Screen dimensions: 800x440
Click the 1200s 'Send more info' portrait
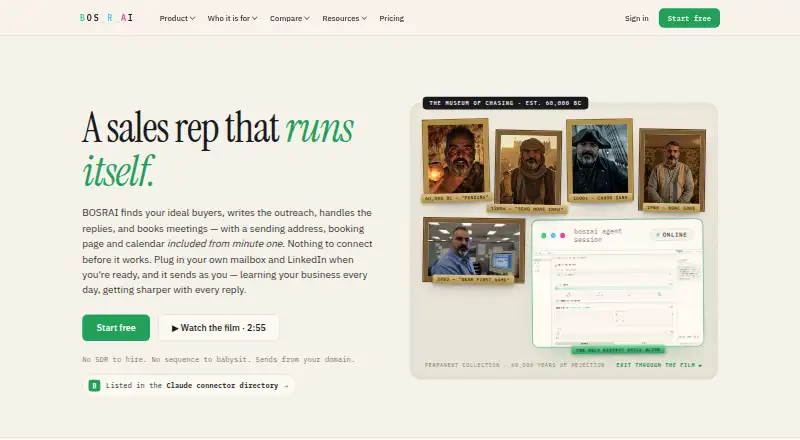click(x=528, y=171)
